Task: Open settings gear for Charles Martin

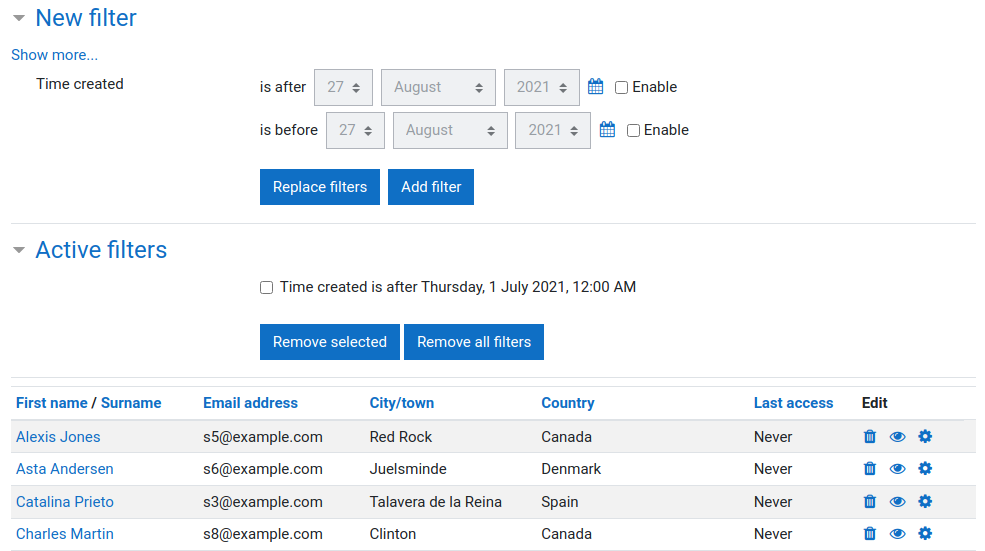Action: (925, 533)
